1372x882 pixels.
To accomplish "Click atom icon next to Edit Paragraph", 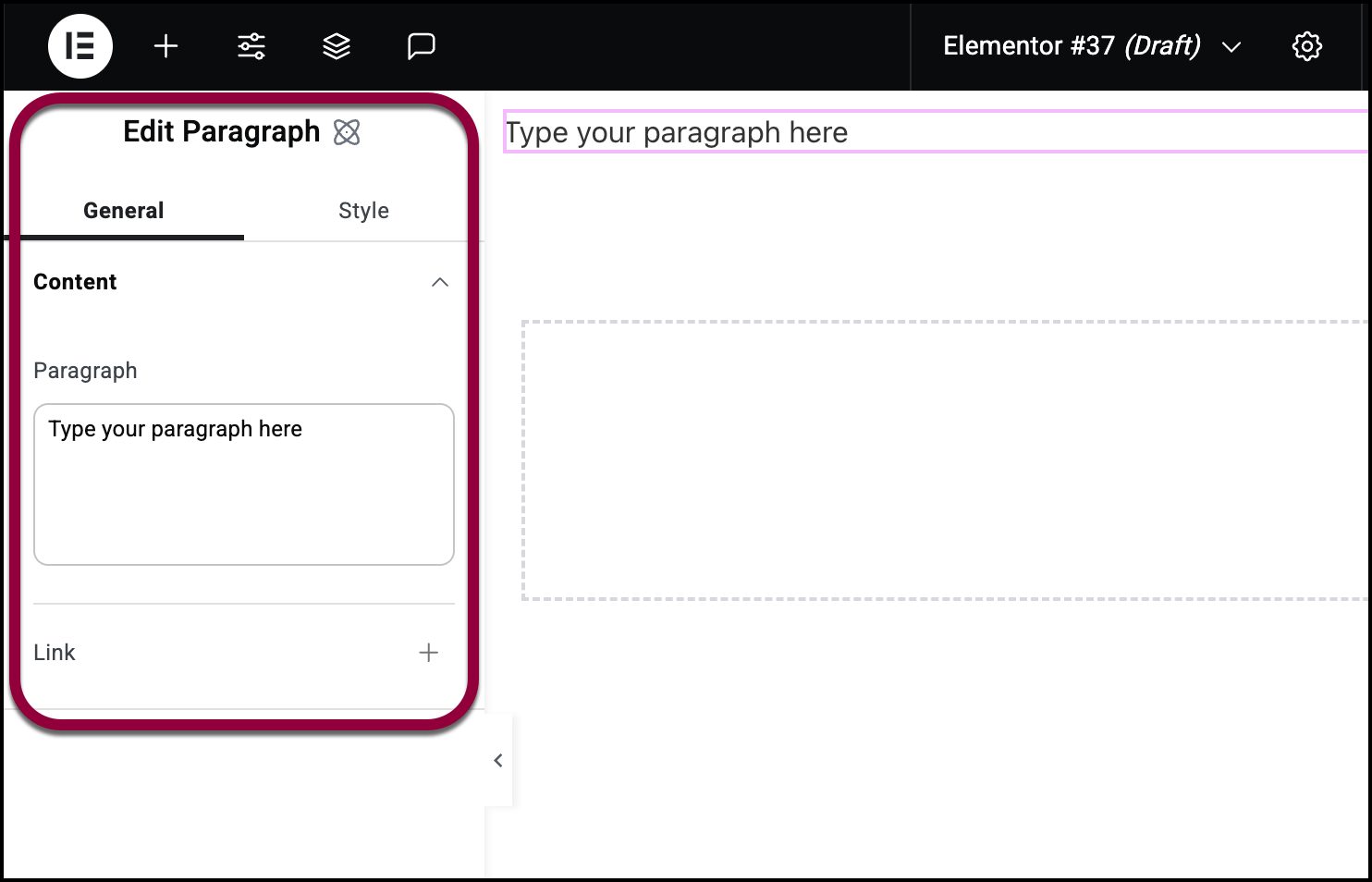I will (x=347, y=132).
